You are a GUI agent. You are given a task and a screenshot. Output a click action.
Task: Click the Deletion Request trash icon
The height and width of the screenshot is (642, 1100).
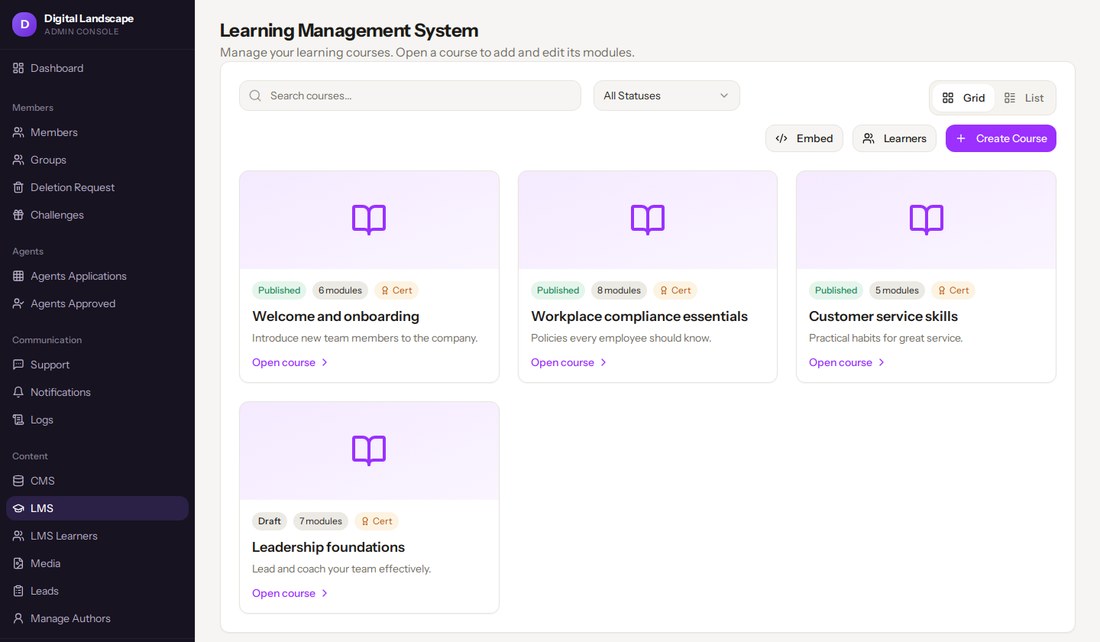[x=18, y=187]
